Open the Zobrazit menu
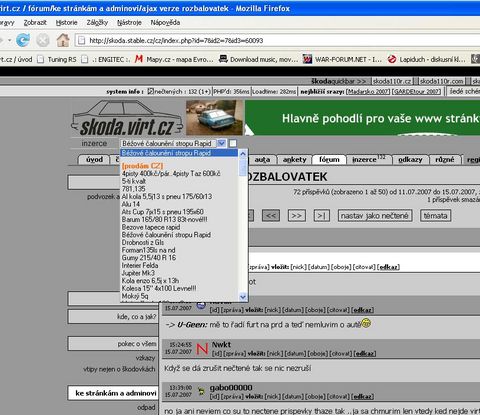The image size is (480, 415). (35, 22)
